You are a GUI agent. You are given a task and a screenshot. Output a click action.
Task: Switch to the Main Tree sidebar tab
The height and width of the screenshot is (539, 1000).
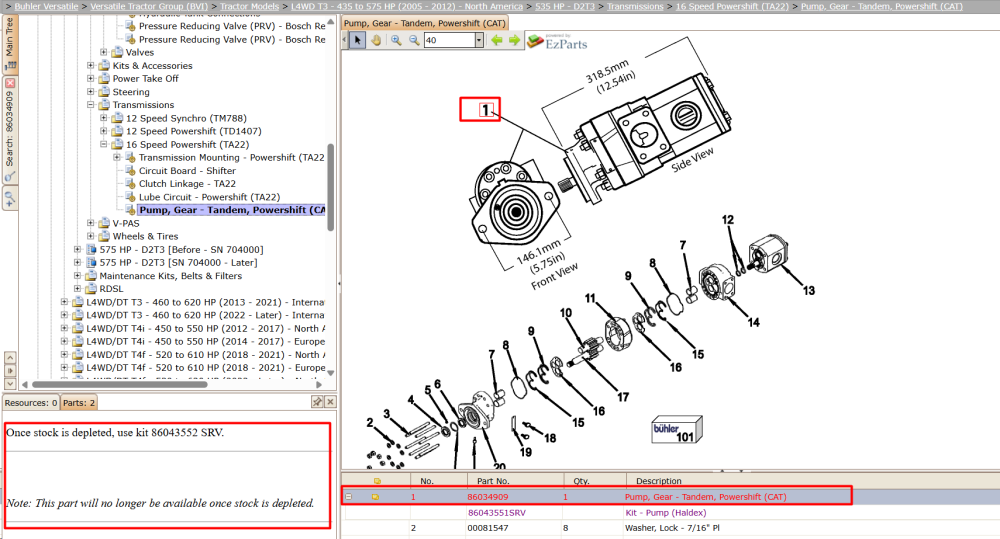[x=10, y=43]
